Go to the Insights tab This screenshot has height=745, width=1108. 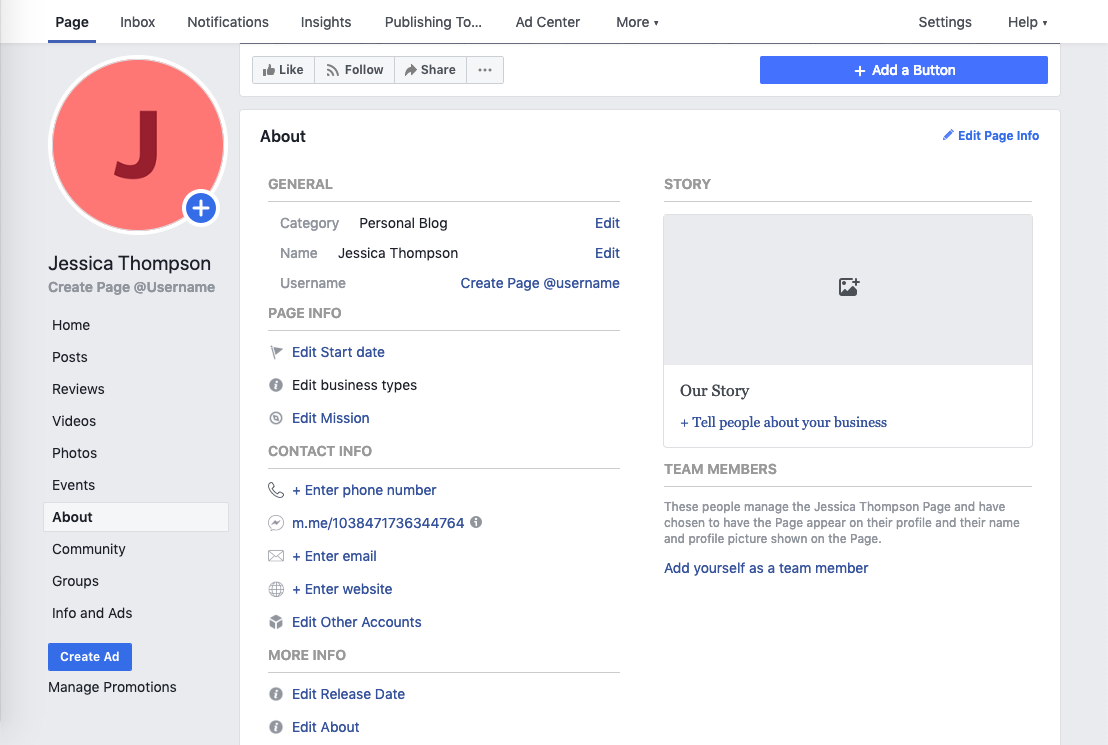pyautogui.click(x=326, y=22)
